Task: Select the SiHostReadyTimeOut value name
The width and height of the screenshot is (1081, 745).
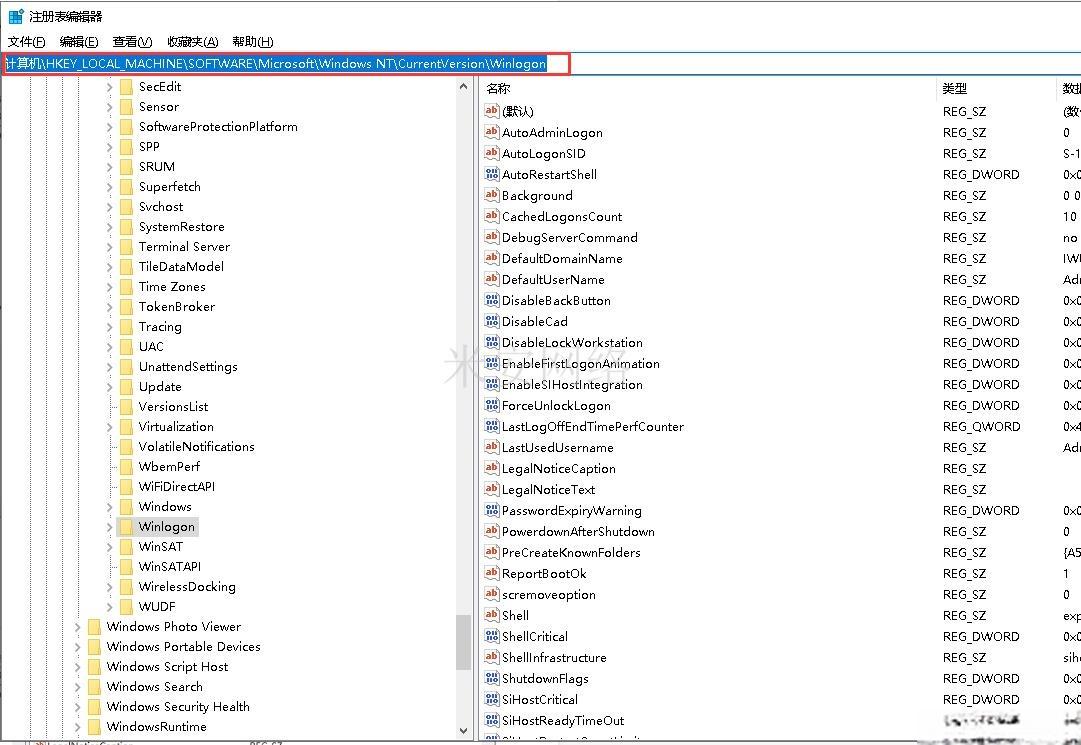Action: (563, 721)
